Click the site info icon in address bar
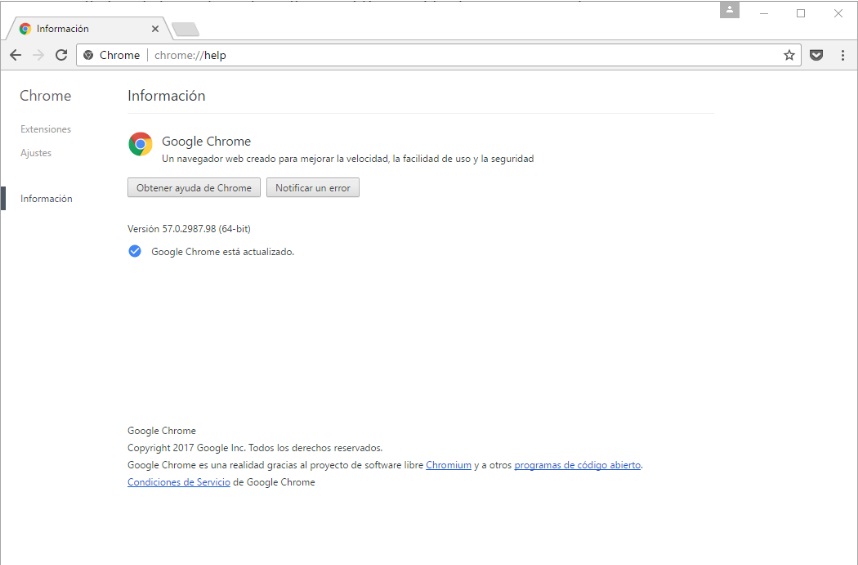Image resolution: width=858 pixels, height=565 pixels. 89,55
